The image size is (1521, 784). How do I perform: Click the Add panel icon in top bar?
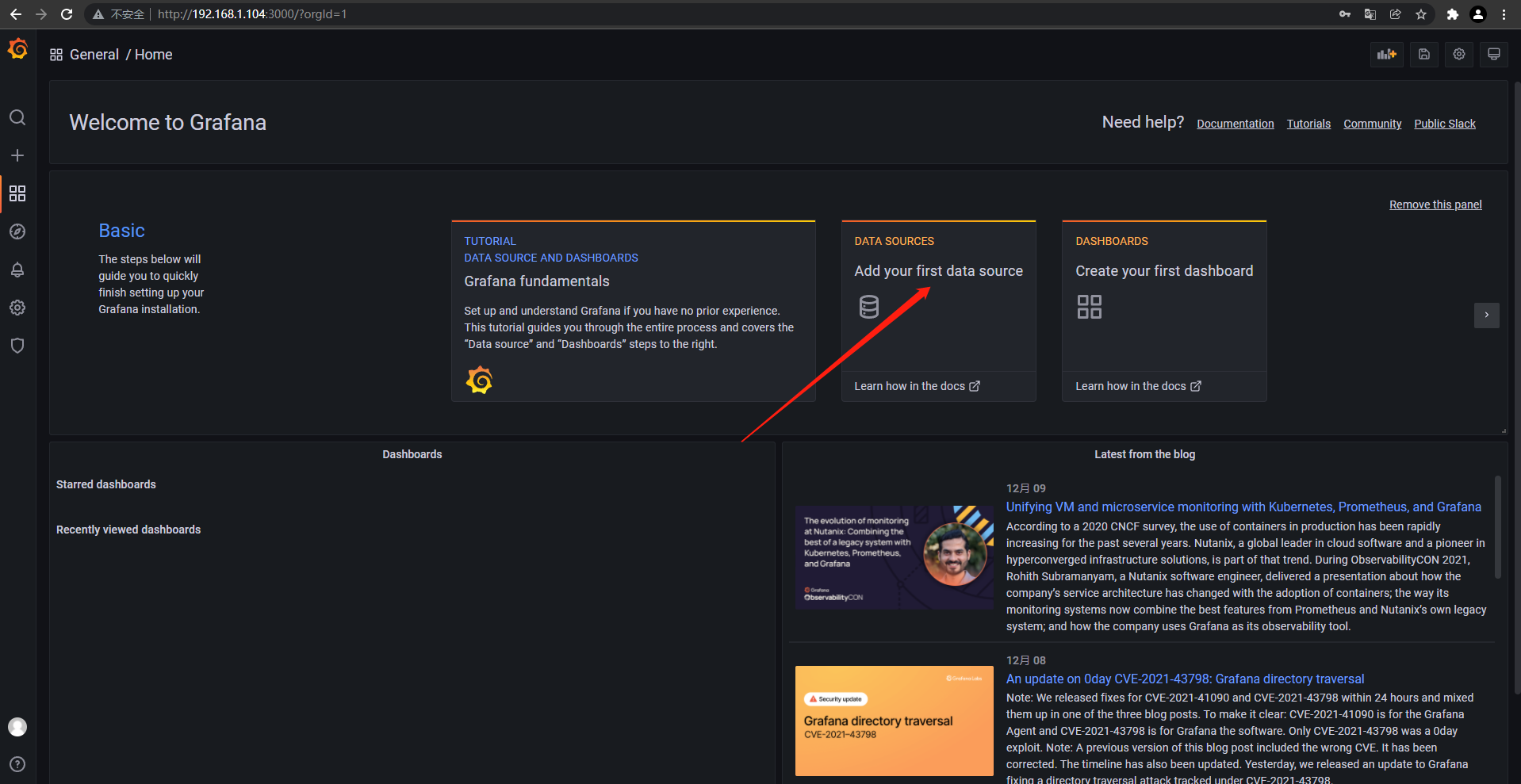click(1387, 54)
